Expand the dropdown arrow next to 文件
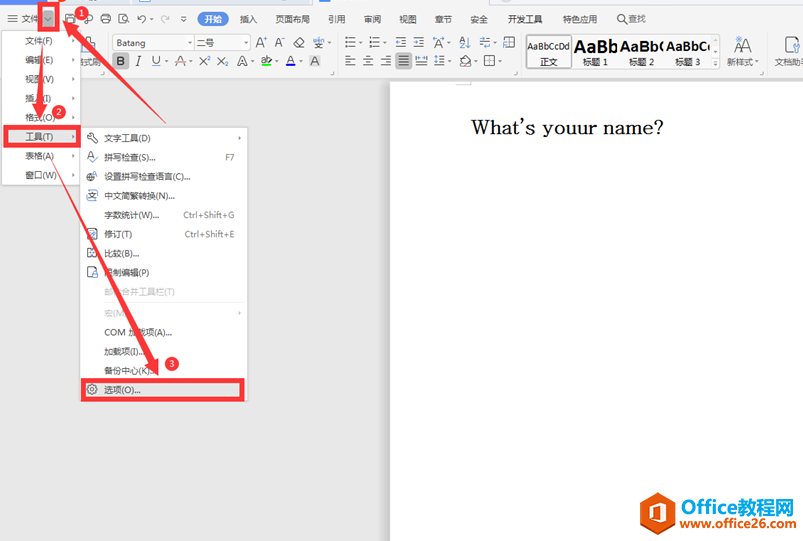The width and height of the screenshot is (803, 541). click(47, 19)
